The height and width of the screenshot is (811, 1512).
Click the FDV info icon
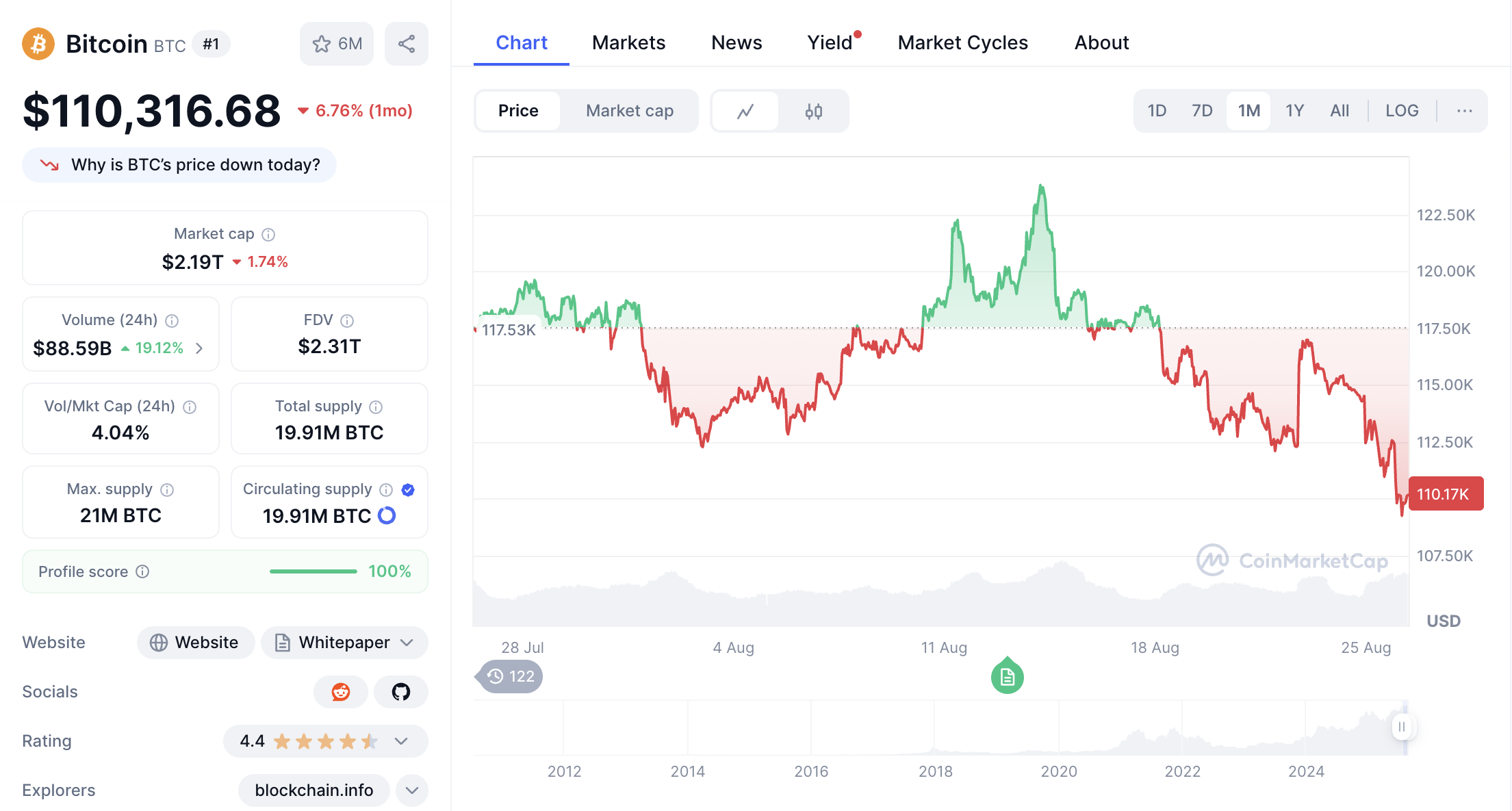coord(347,321)
